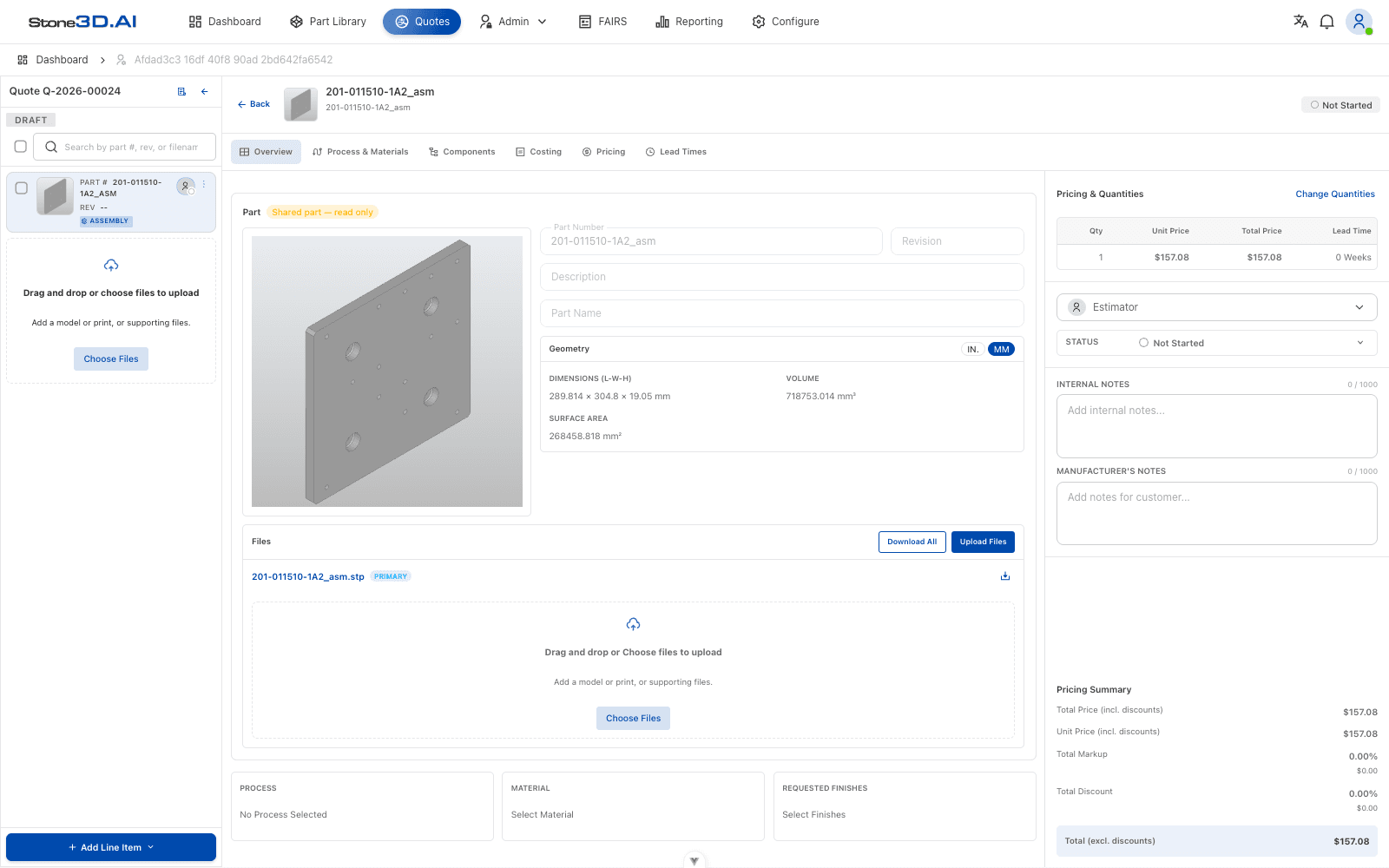Open the Estimator dropdown

tap(1216, 307)
